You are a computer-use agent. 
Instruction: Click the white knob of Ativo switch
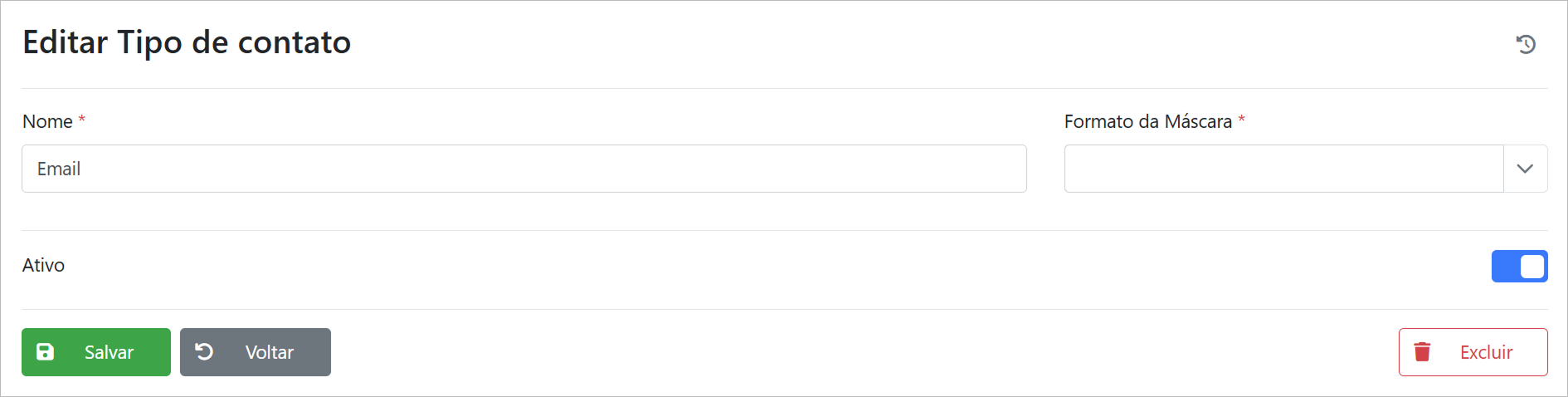(1532, 267)
